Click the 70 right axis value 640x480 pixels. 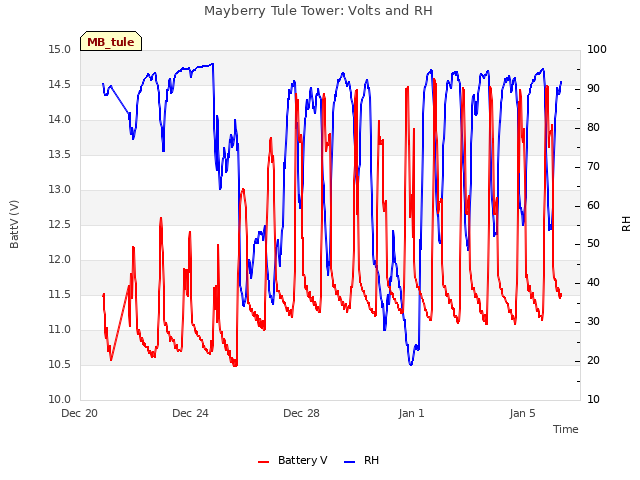point(593,167)
